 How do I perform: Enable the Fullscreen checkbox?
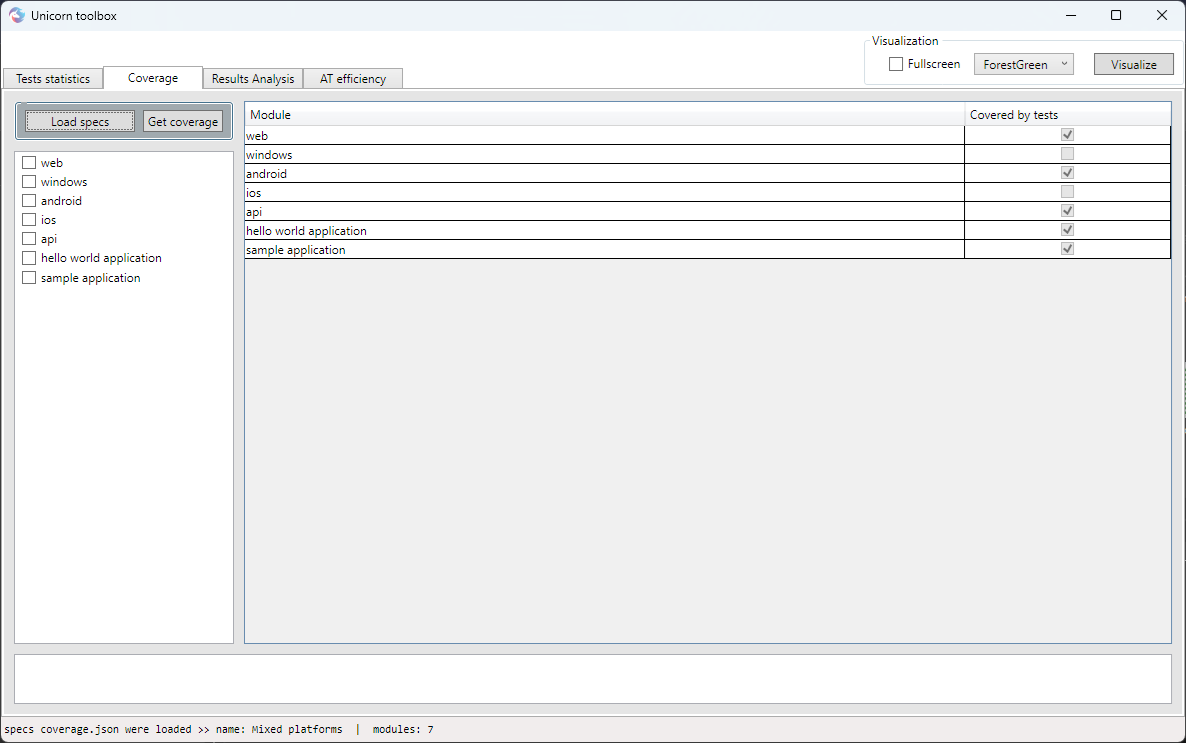(896, 64)
